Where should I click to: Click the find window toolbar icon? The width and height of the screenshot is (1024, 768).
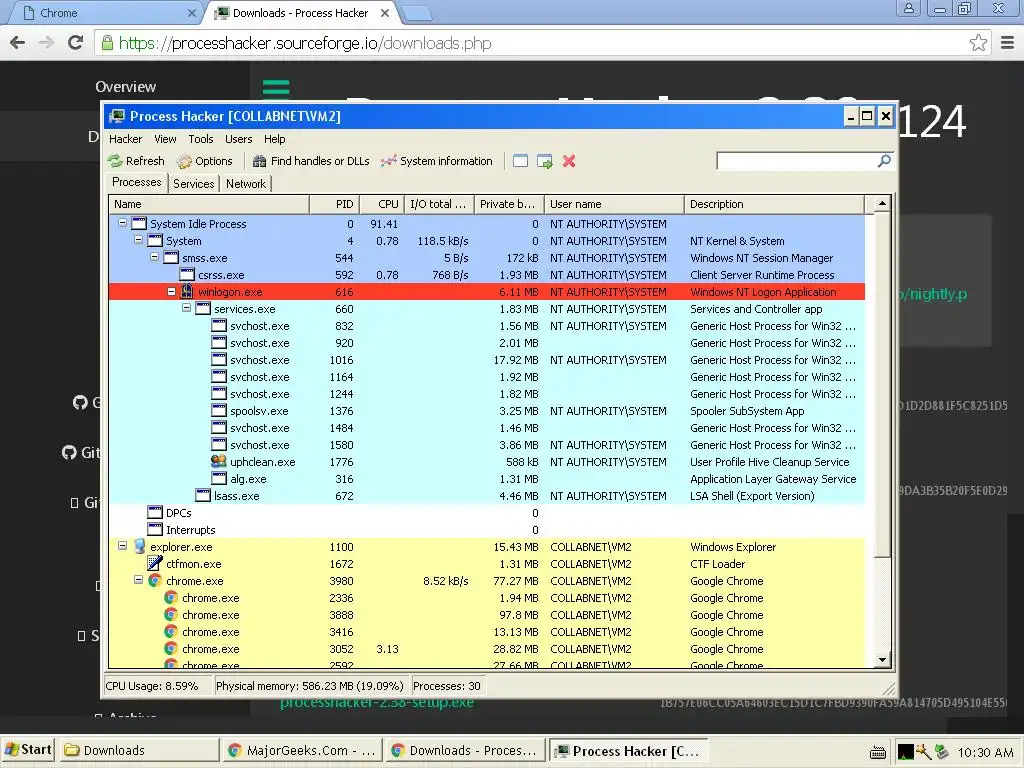coord(520,161)
